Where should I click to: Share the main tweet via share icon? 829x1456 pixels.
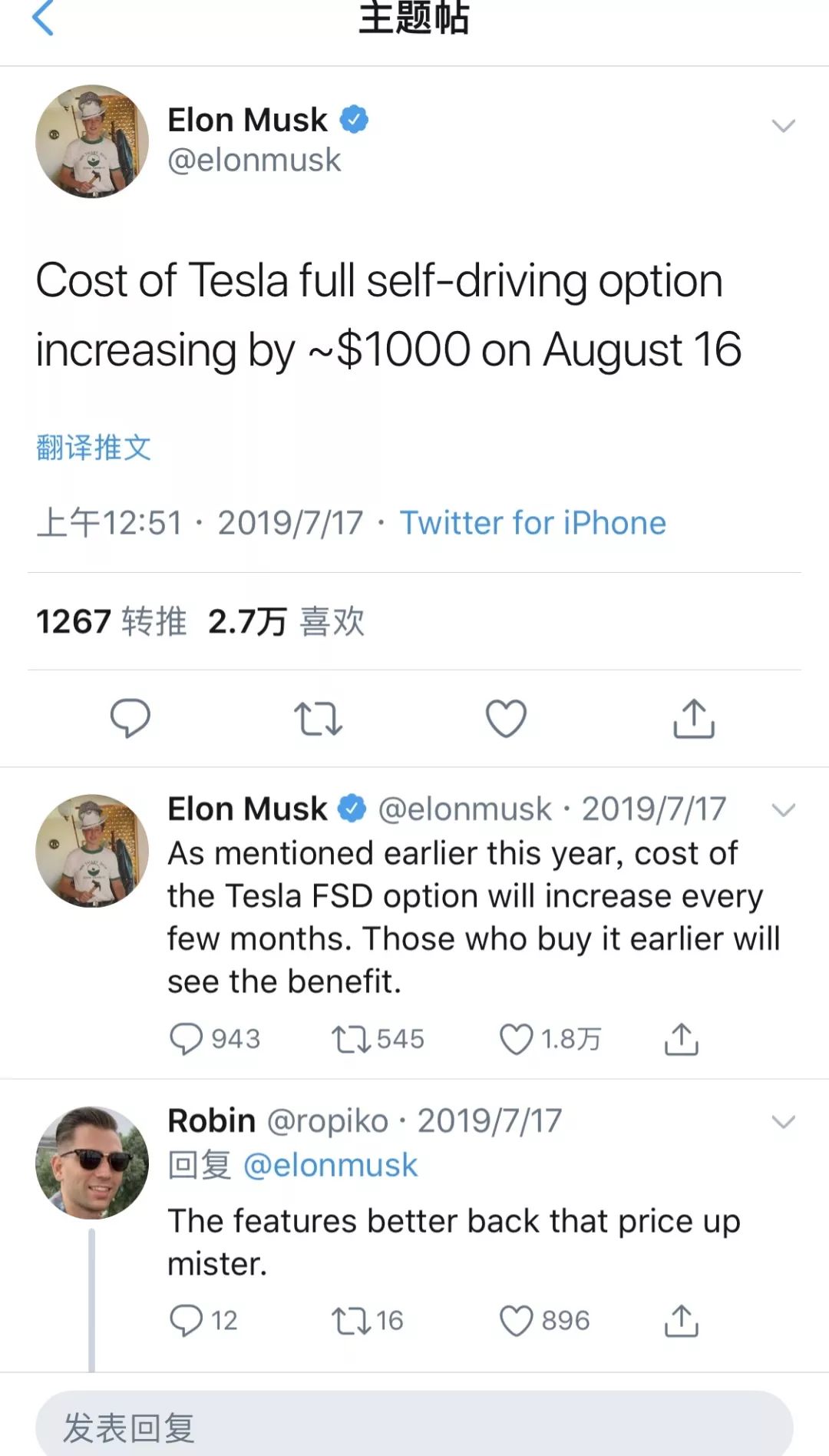694,719
